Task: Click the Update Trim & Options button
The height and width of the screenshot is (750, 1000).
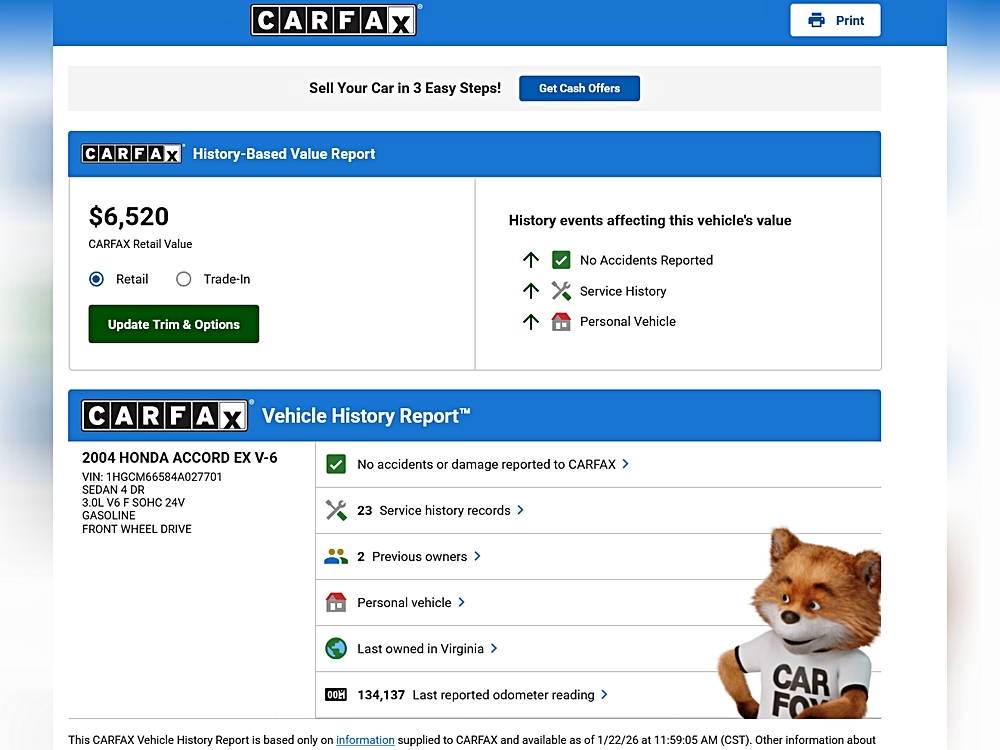Action: click(x=174, y=324)
